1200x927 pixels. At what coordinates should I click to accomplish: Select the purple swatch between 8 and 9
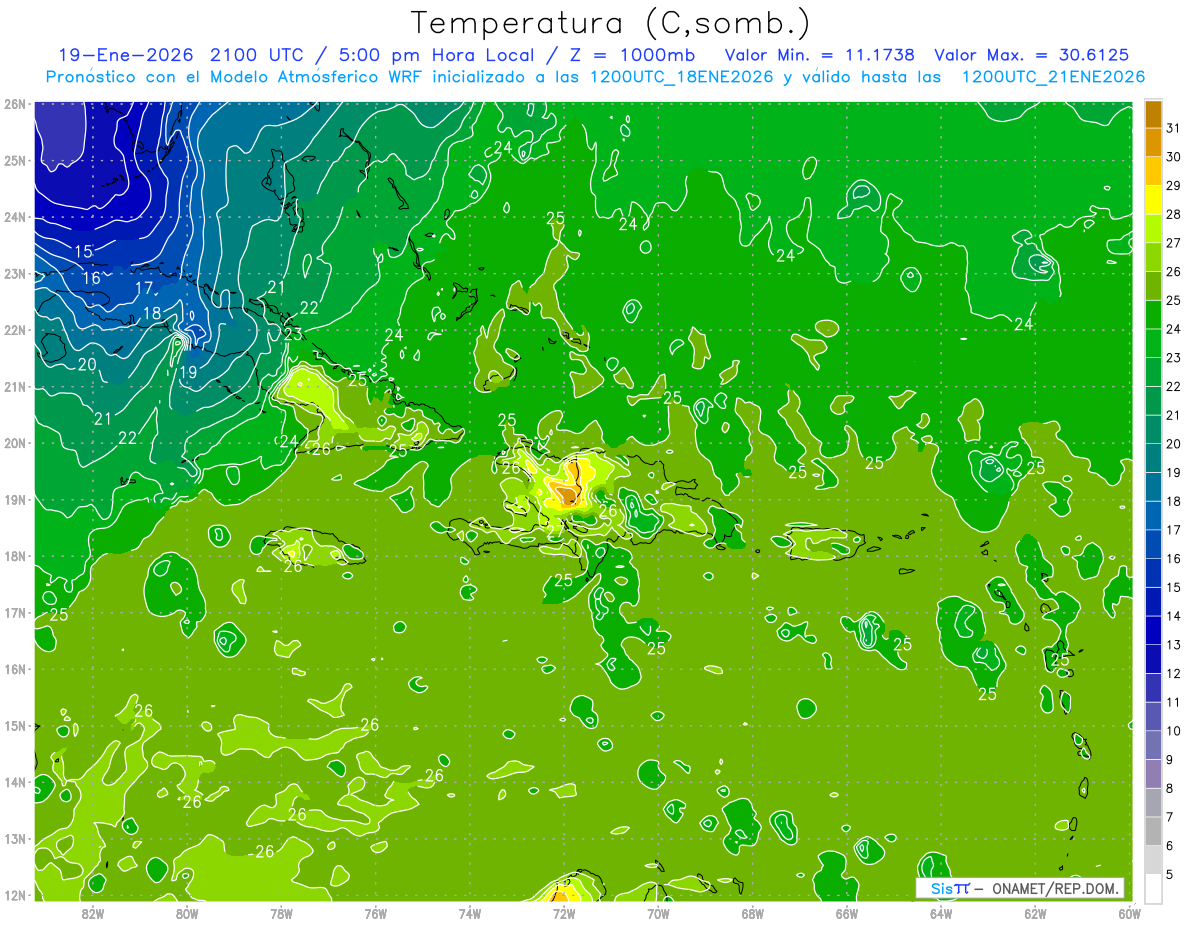(1153, 774)
